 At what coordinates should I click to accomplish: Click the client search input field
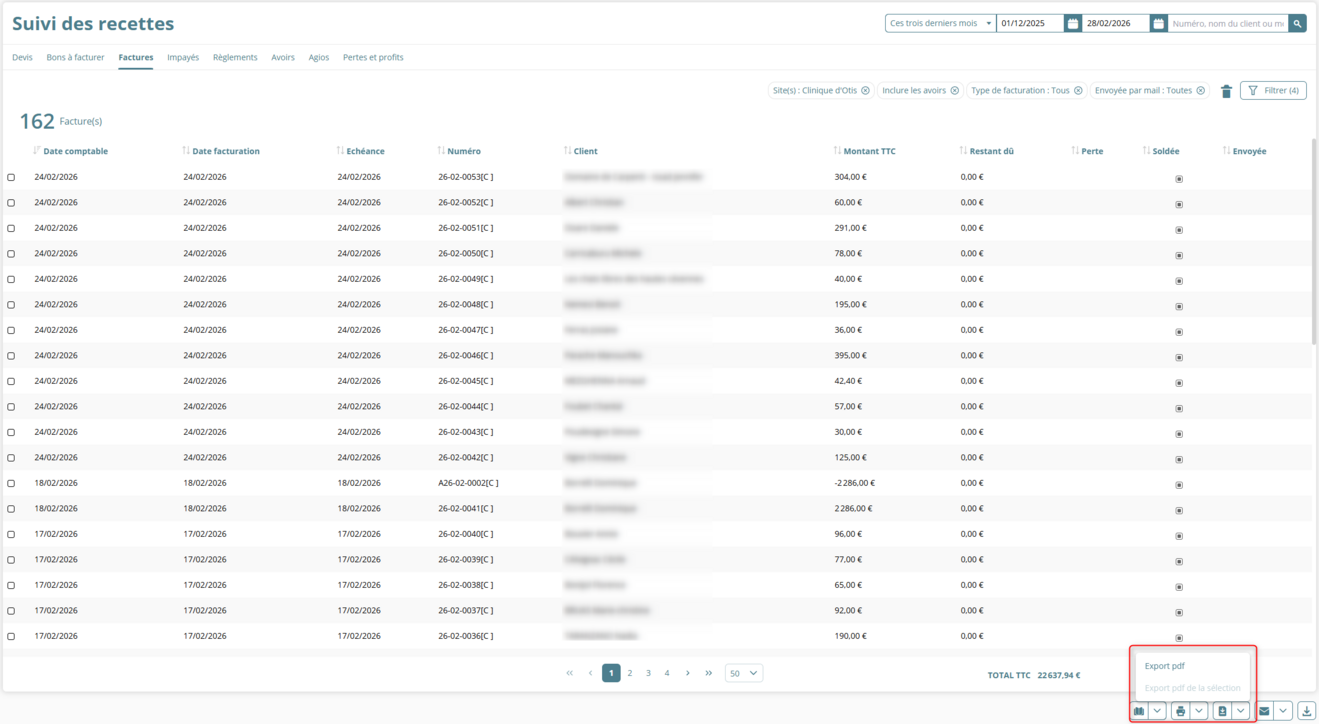pyautogui.click(x=1227, y=23)
